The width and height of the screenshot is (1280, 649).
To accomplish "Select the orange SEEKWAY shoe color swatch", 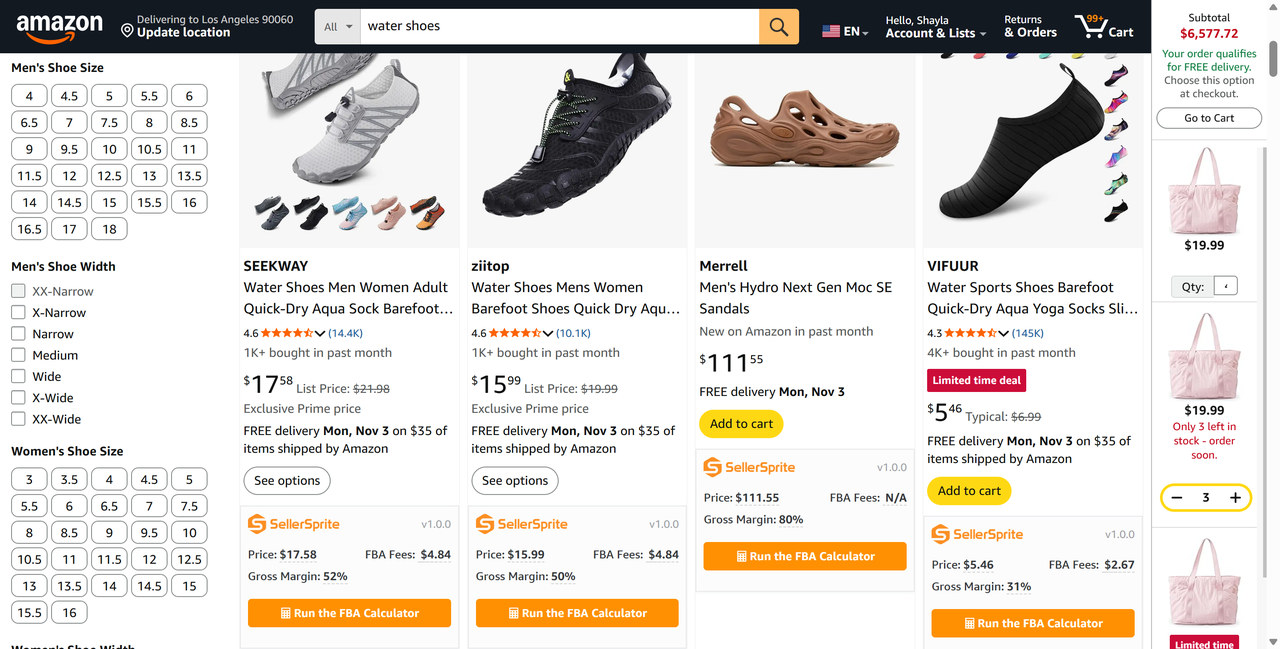I will click(x=426, y=211).
